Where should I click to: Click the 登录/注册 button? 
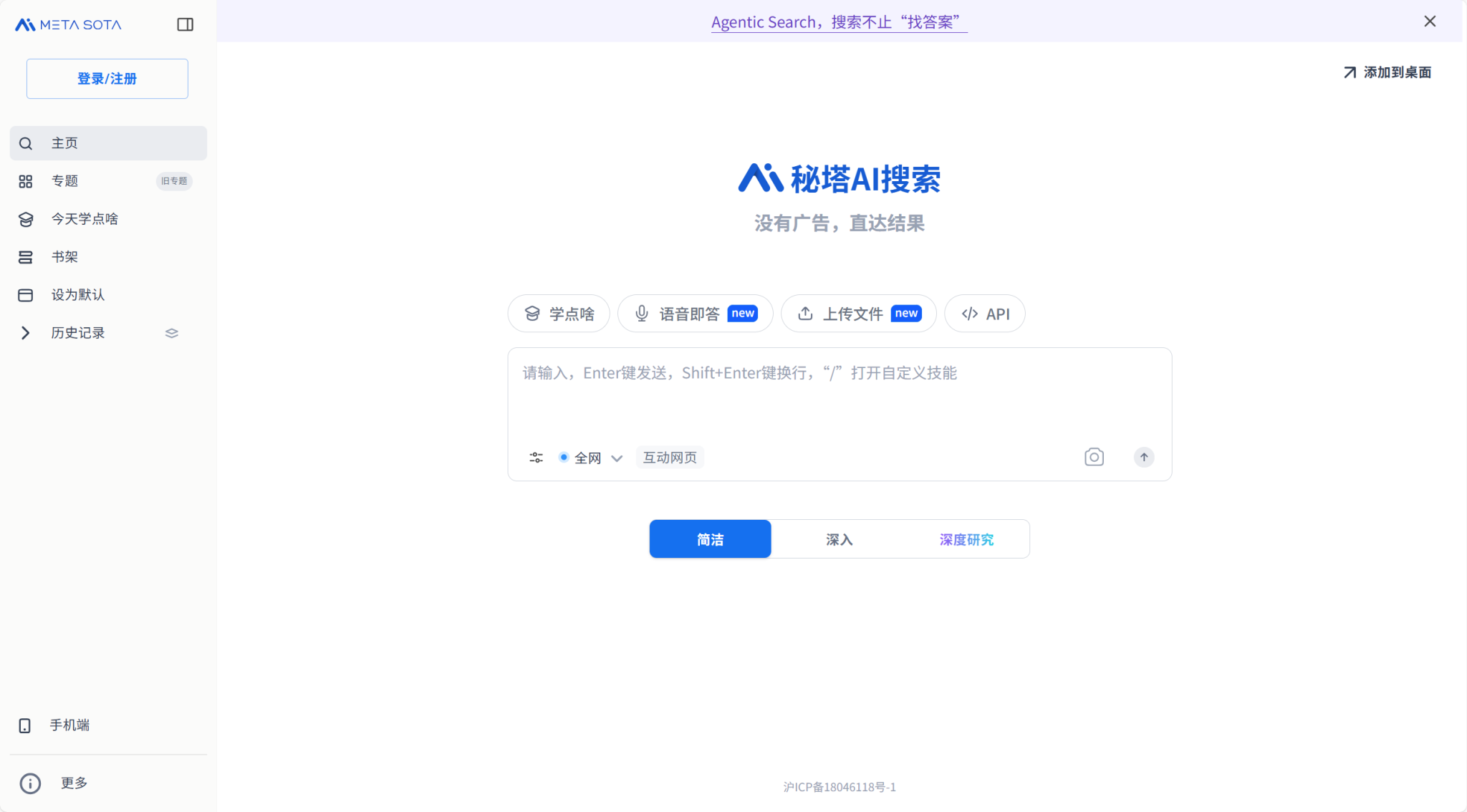click(x=107, y=79)
